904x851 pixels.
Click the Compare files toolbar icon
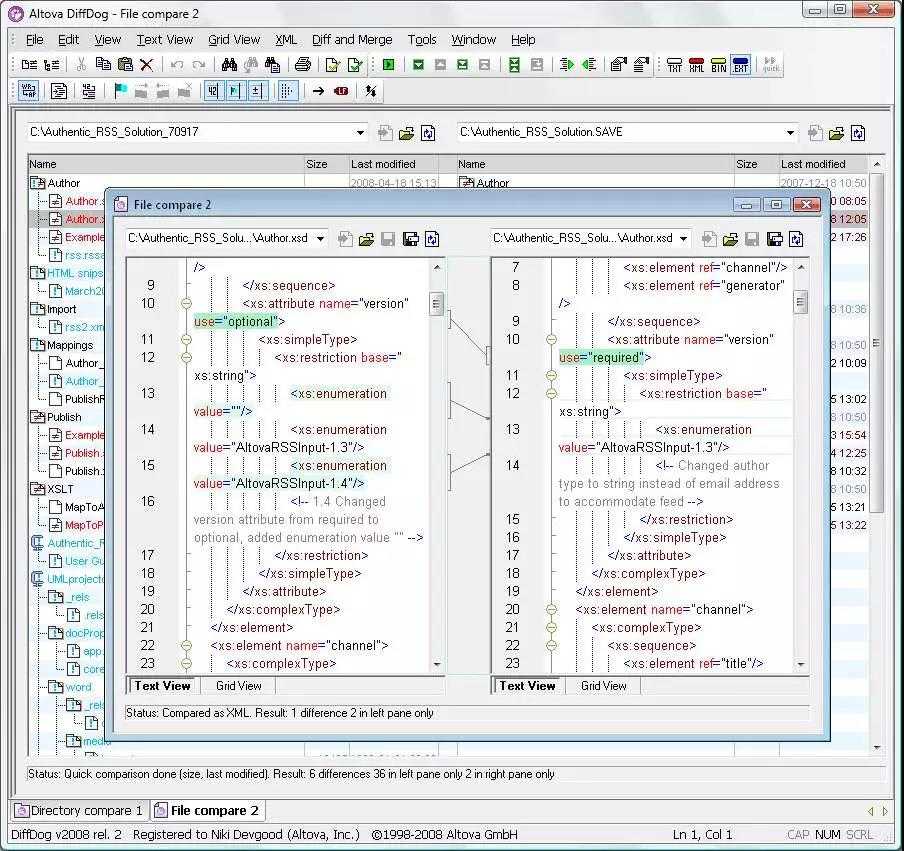(x=29, y=65)
